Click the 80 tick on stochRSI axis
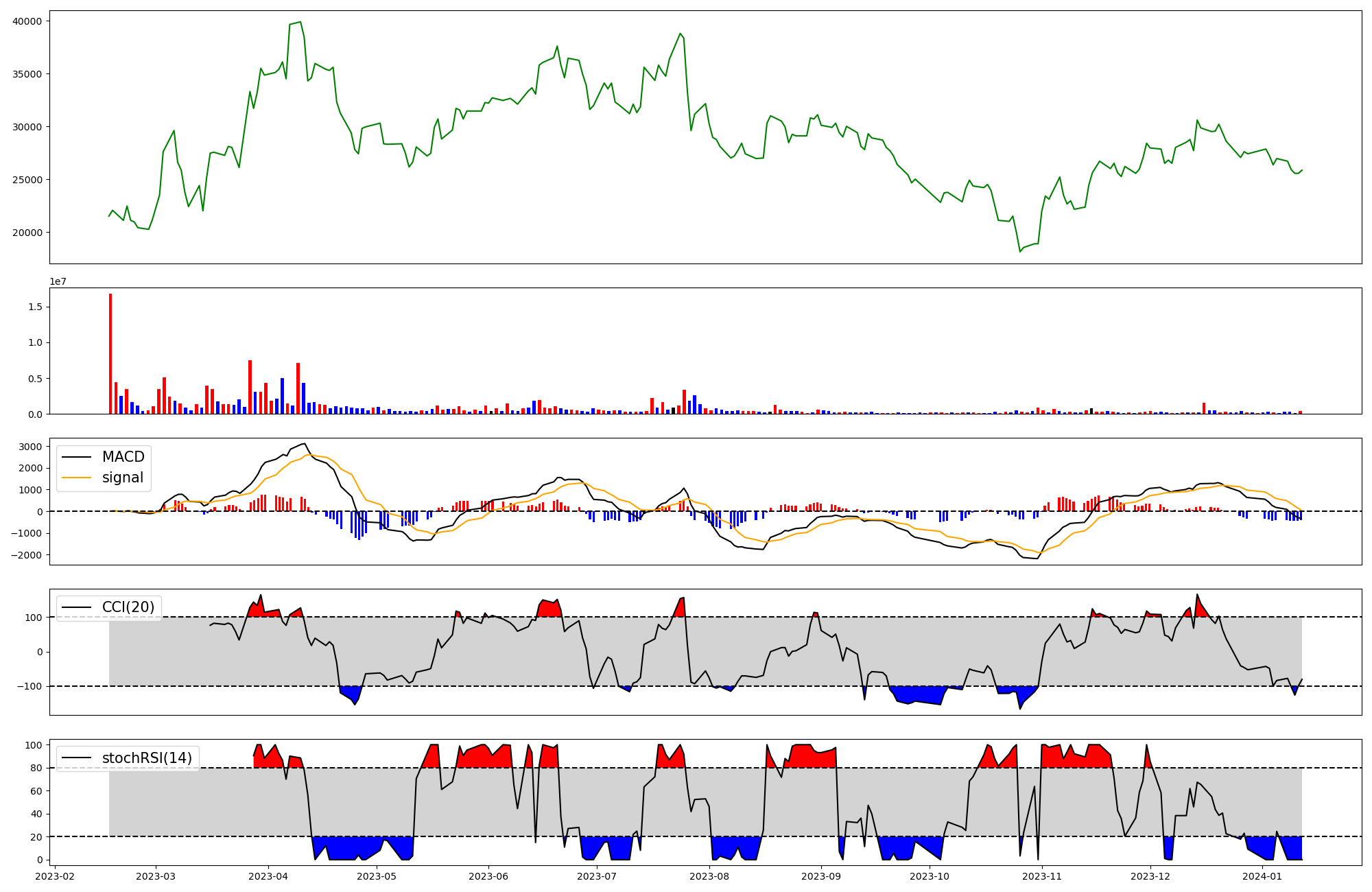The width and height of the screenshot is (1372, 892). 36,768
